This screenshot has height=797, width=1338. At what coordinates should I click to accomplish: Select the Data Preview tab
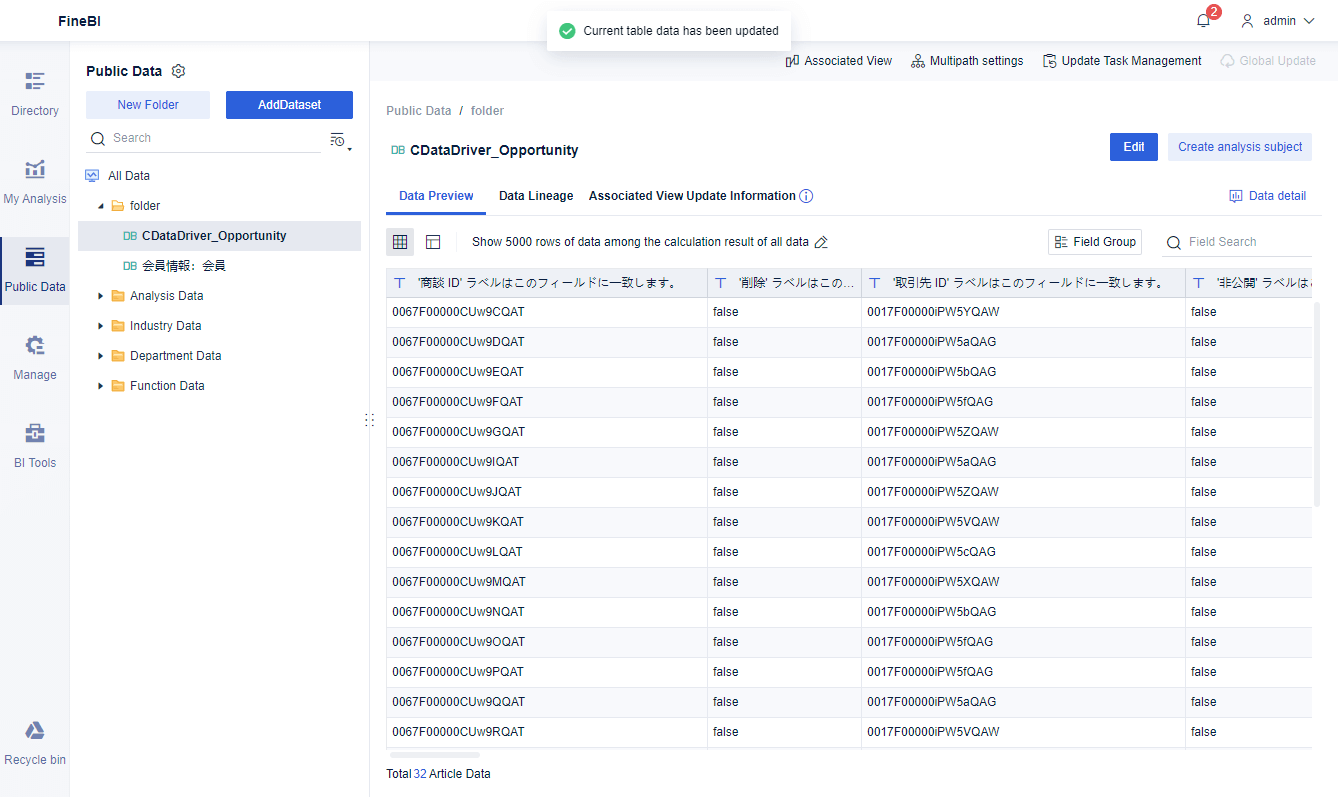(x=436, y=196)
